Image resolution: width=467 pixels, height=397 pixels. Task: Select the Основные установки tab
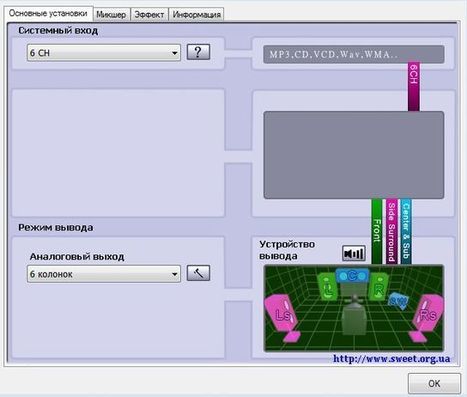click(48, 13)
